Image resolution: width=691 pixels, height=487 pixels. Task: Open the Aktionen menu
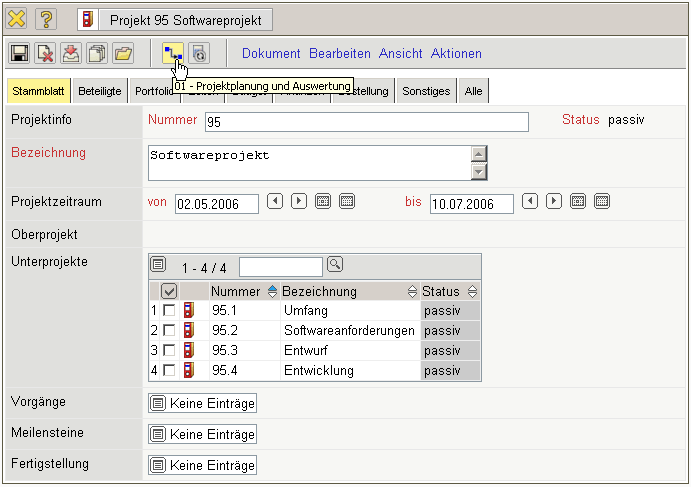[456, 54]
